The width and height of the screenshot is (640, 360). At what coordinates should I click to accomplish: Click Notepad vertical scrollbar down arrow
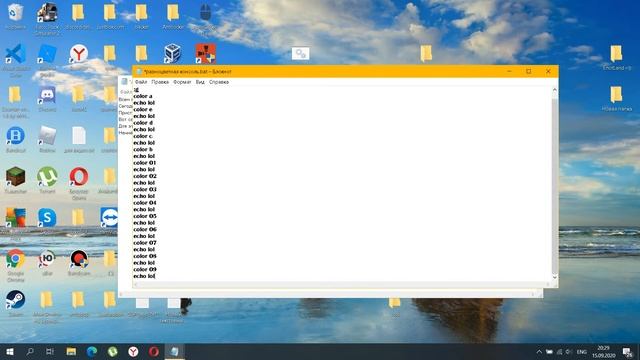pyautogui.click(x=555, y=277)
